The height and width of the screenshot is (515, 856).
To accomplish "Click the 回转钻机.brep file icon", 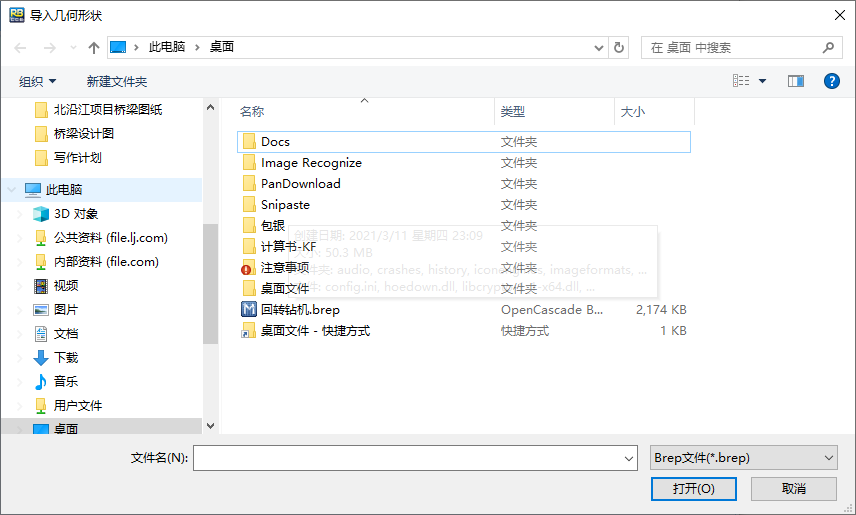I will [249, 310].
